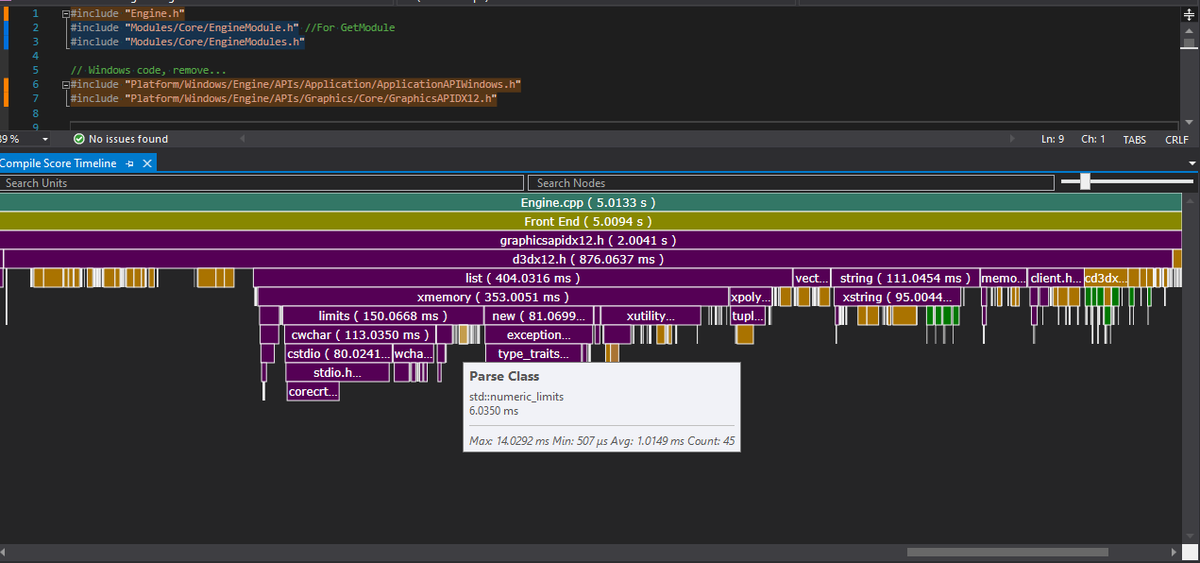Click the Engine.cpp timeline bar
Screen dimensions: 1200x563
tap(591, 202)
